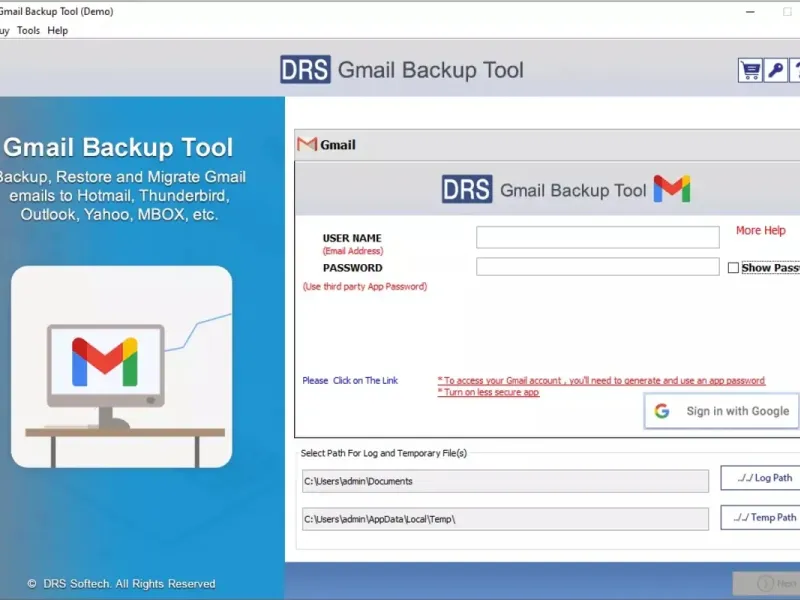Click the Gmail monitor illustration on left panel
The height and width of the screenshot is (600, 800).
tap(121, 366)
